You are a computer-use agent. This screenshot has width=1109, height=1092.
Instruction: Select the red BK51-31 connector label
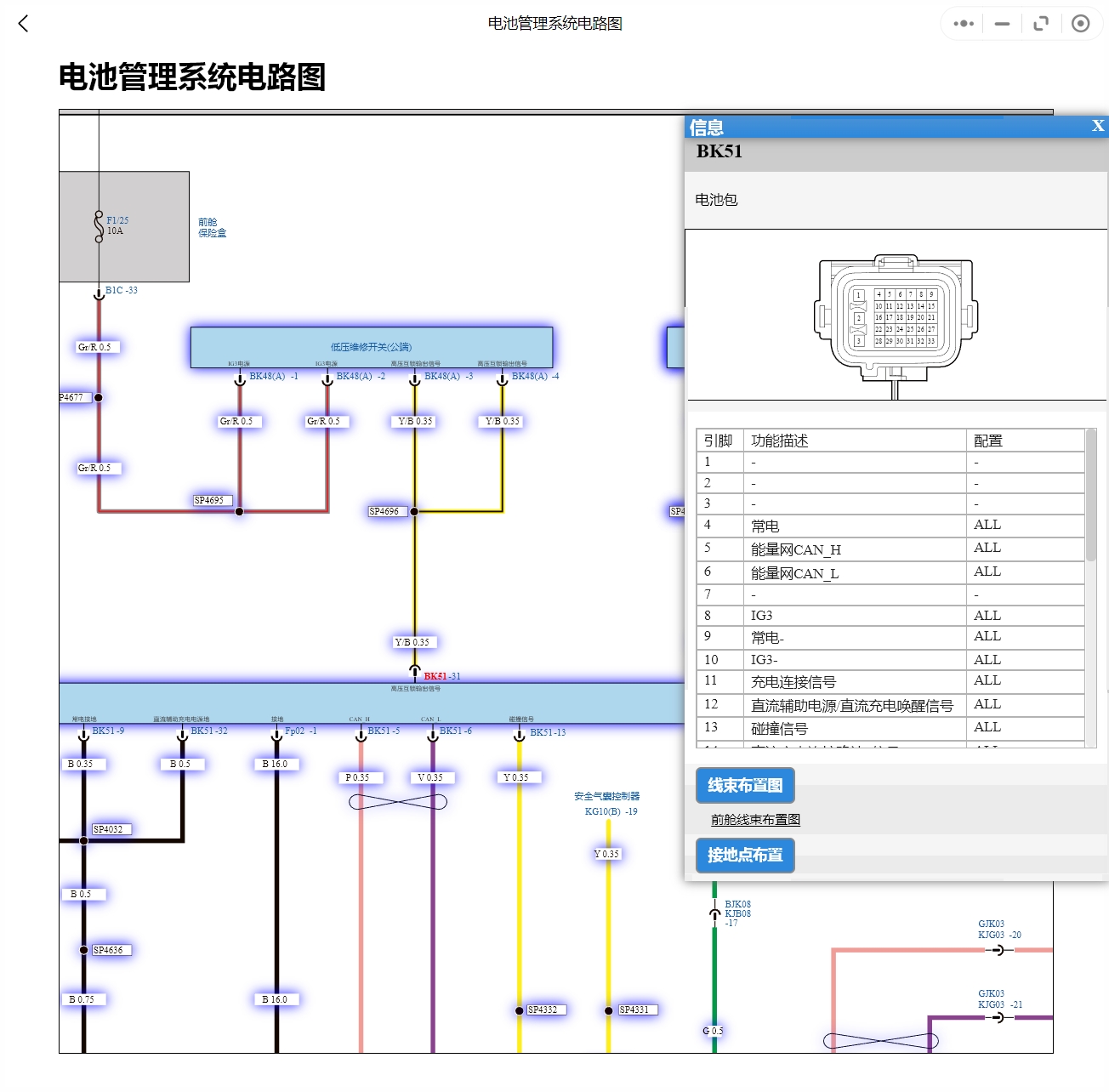point(441,676)
